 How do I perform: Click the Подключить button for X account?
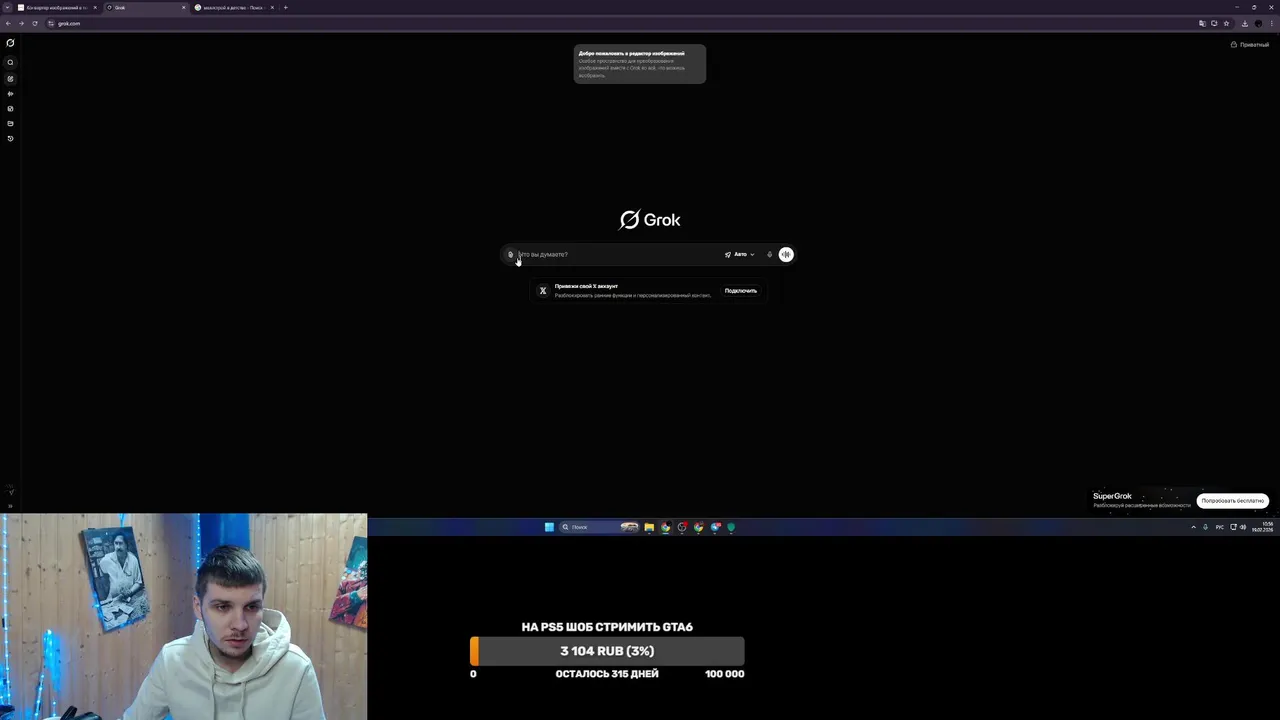click(741, 291)
